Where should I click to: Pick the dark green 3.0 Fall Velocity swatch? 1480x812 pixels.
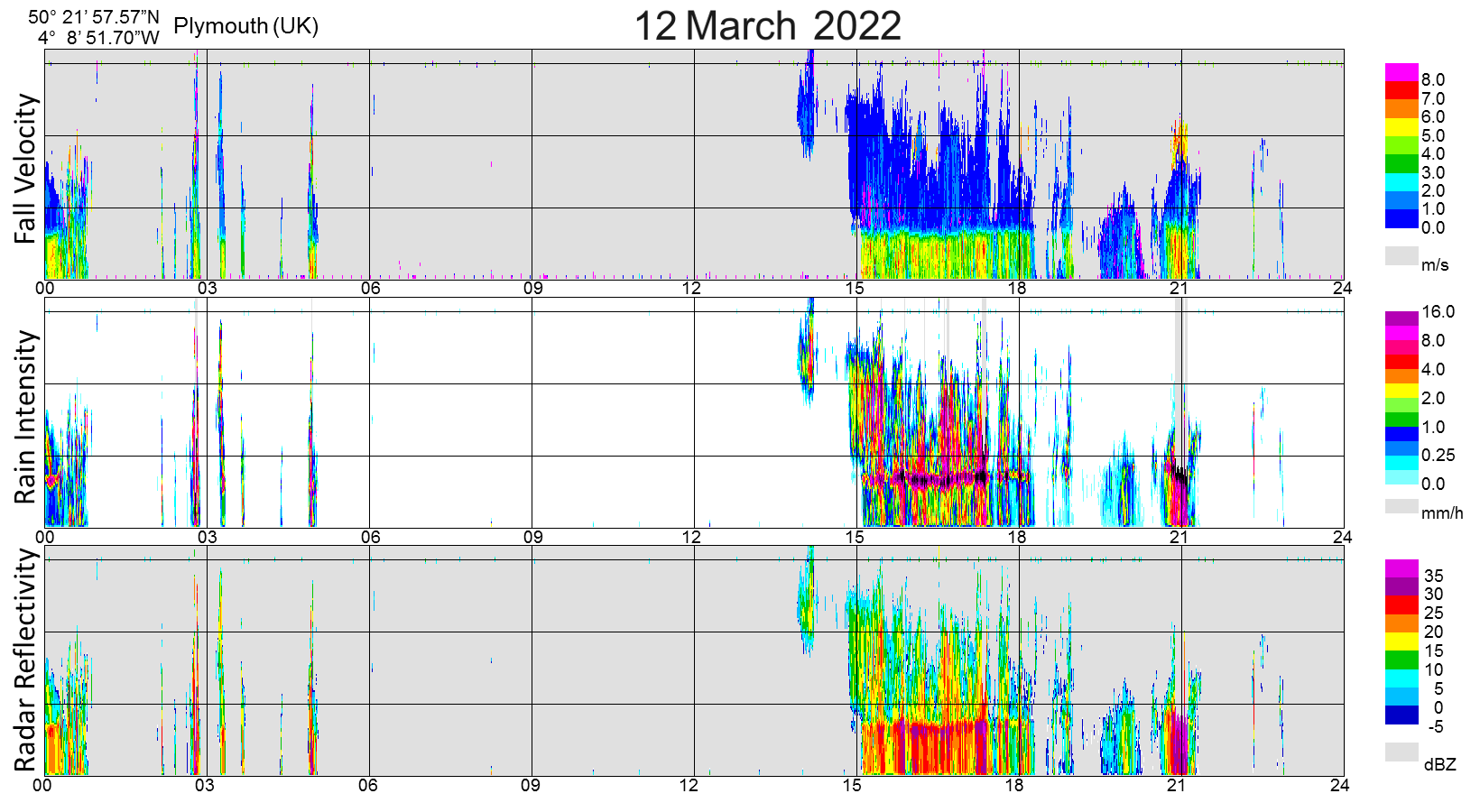point(1401,164)
